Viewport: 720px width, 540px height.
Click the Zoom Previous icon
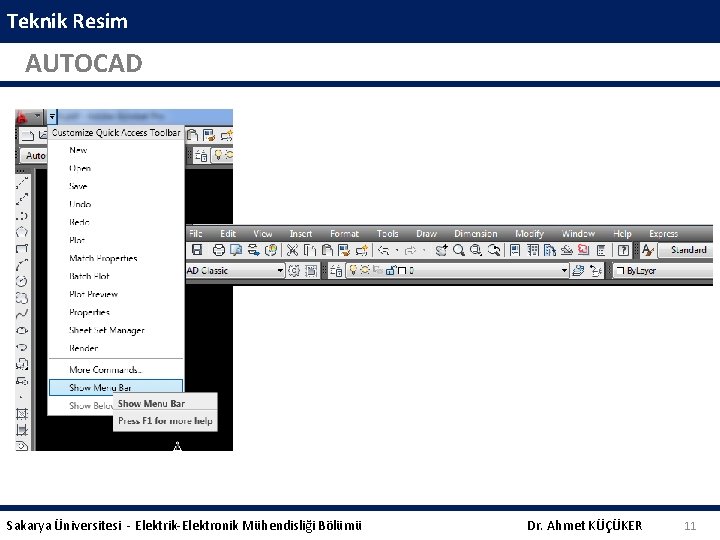click(x=494, y=250)
